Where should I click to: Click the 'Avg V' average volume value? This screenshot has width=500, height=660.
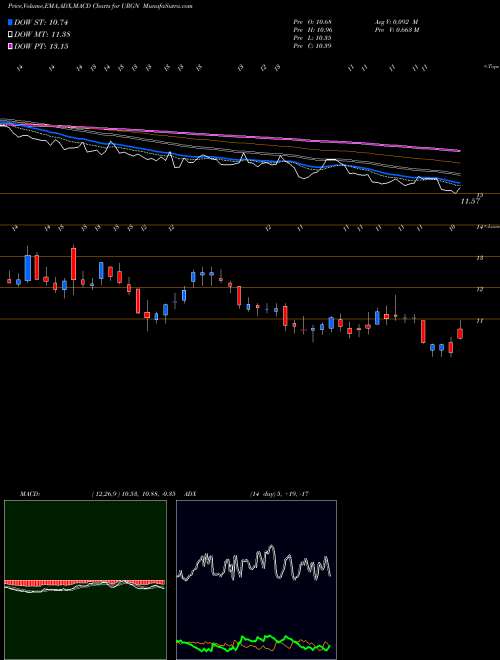click(395, 22)
